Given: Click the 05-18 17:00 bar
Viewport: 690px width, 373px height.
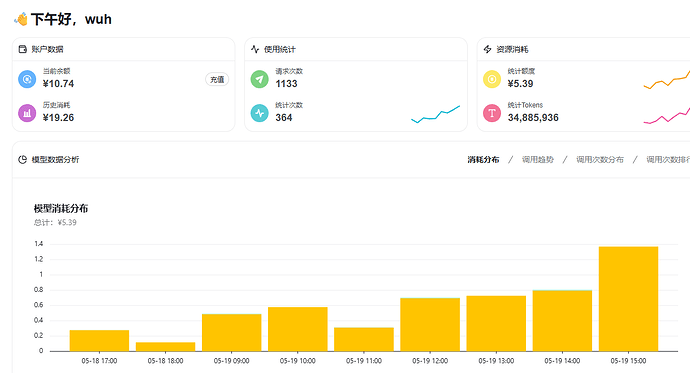Looking at the screenshot, I should (99, 340).
